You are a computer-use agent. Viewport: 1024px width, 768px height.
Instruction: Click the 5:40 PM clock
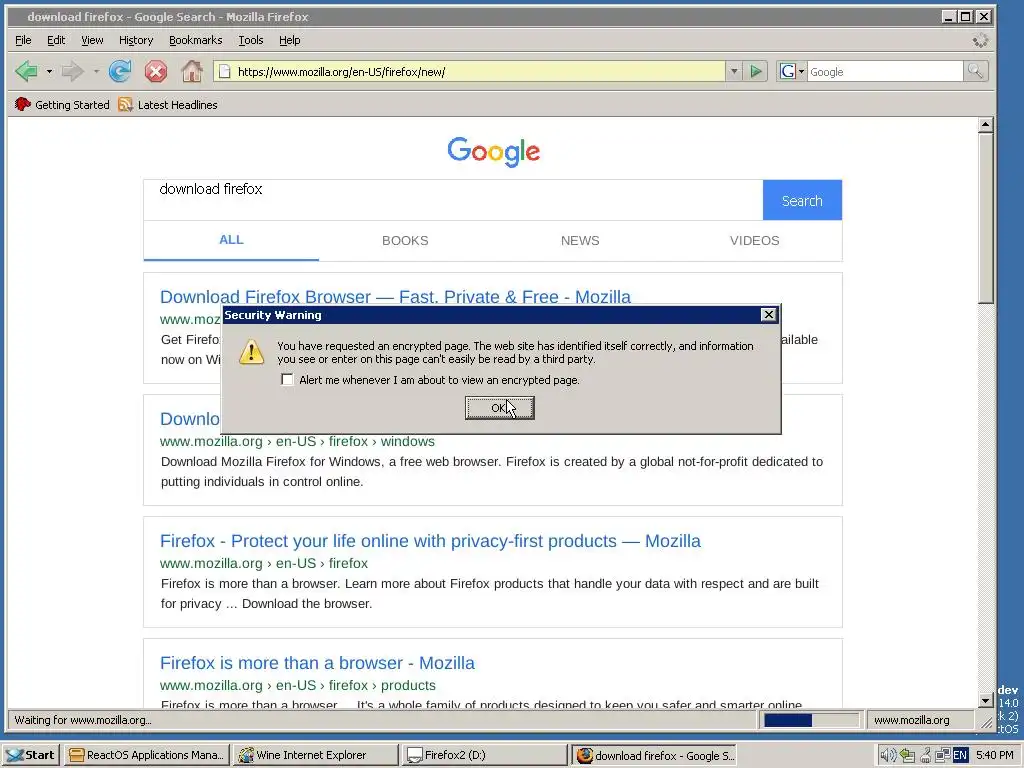coord(995,755)
